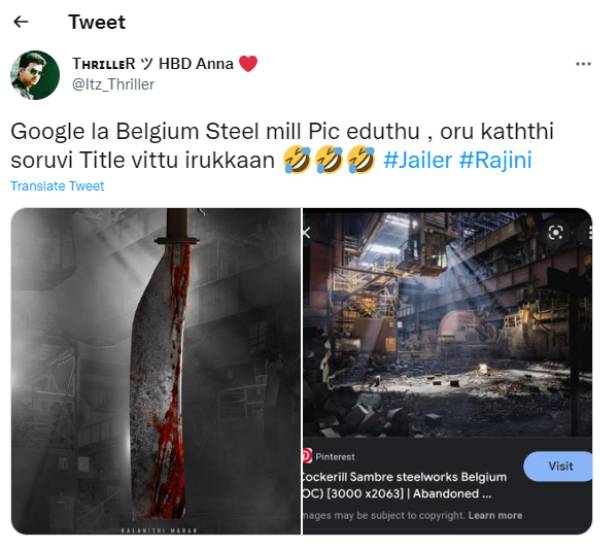
Task: Open the tweet's three-dot more options
Action: click(x=583, y=63)
